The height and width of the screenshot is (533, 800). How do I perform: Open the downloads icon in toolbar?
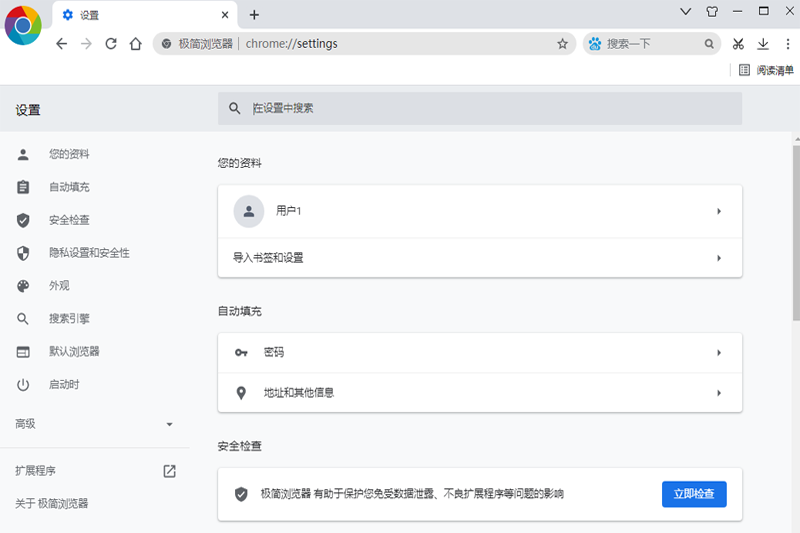(x=763, y=44)
